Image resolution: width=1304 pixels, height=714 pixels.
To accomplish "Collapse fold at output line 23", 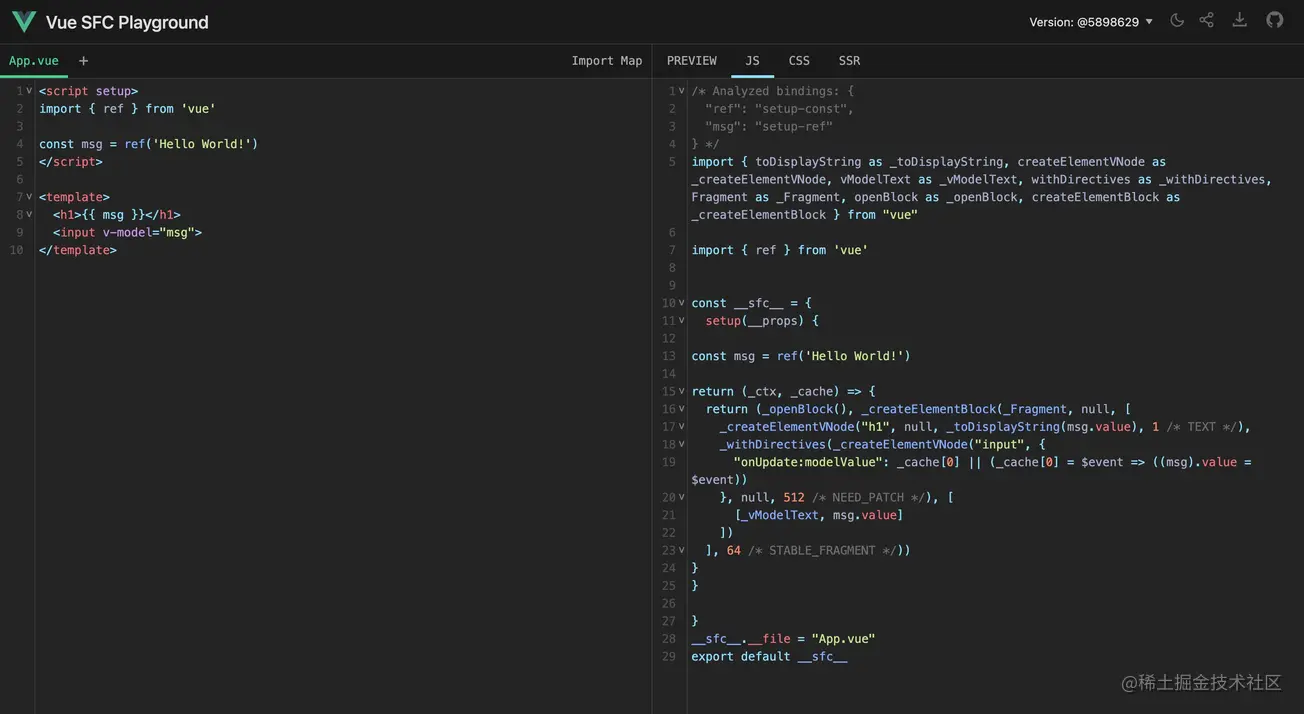I will click(682, 550).
